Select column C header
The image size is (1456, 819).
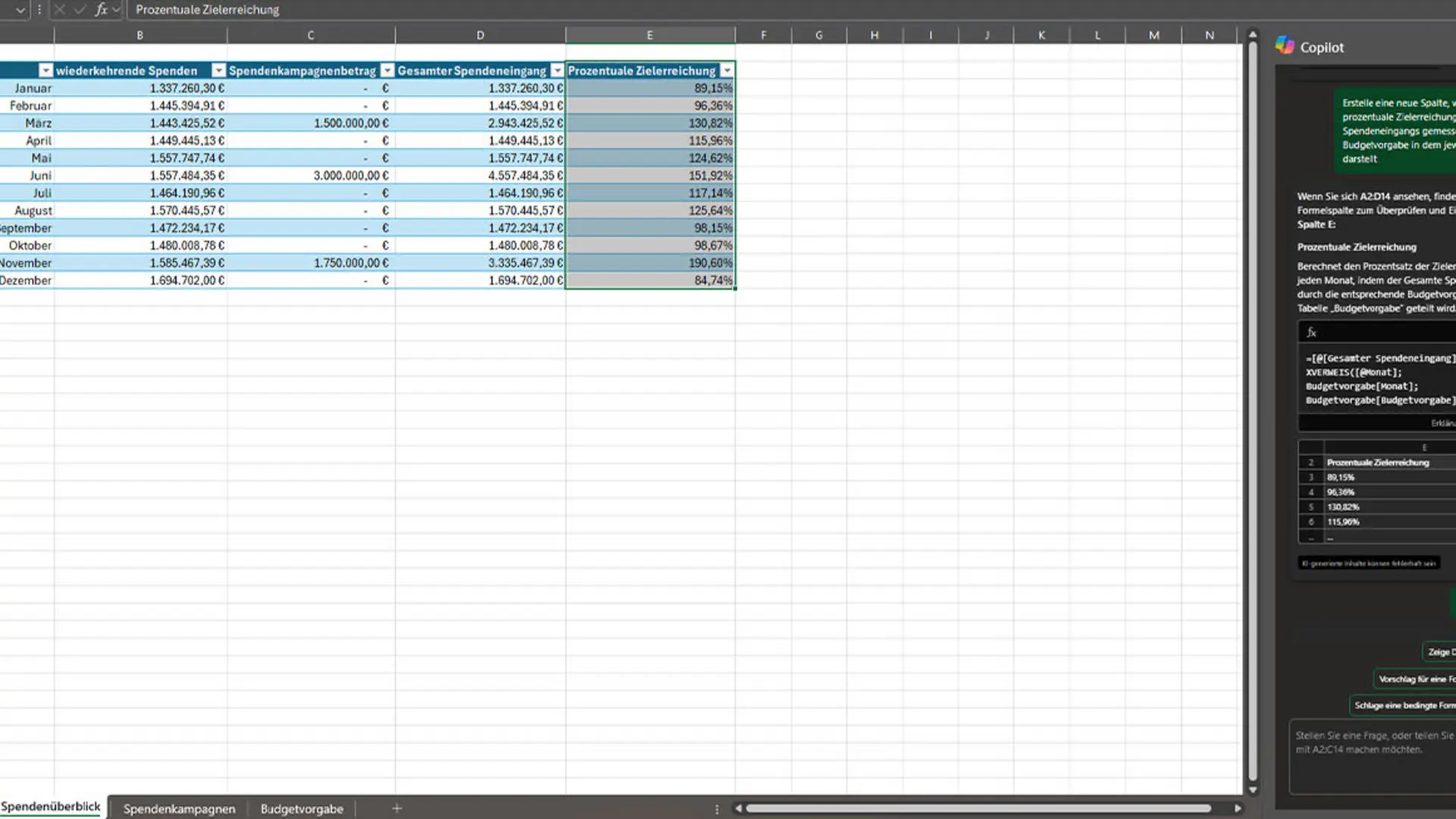pyautogui.click(x=311, y=35)
